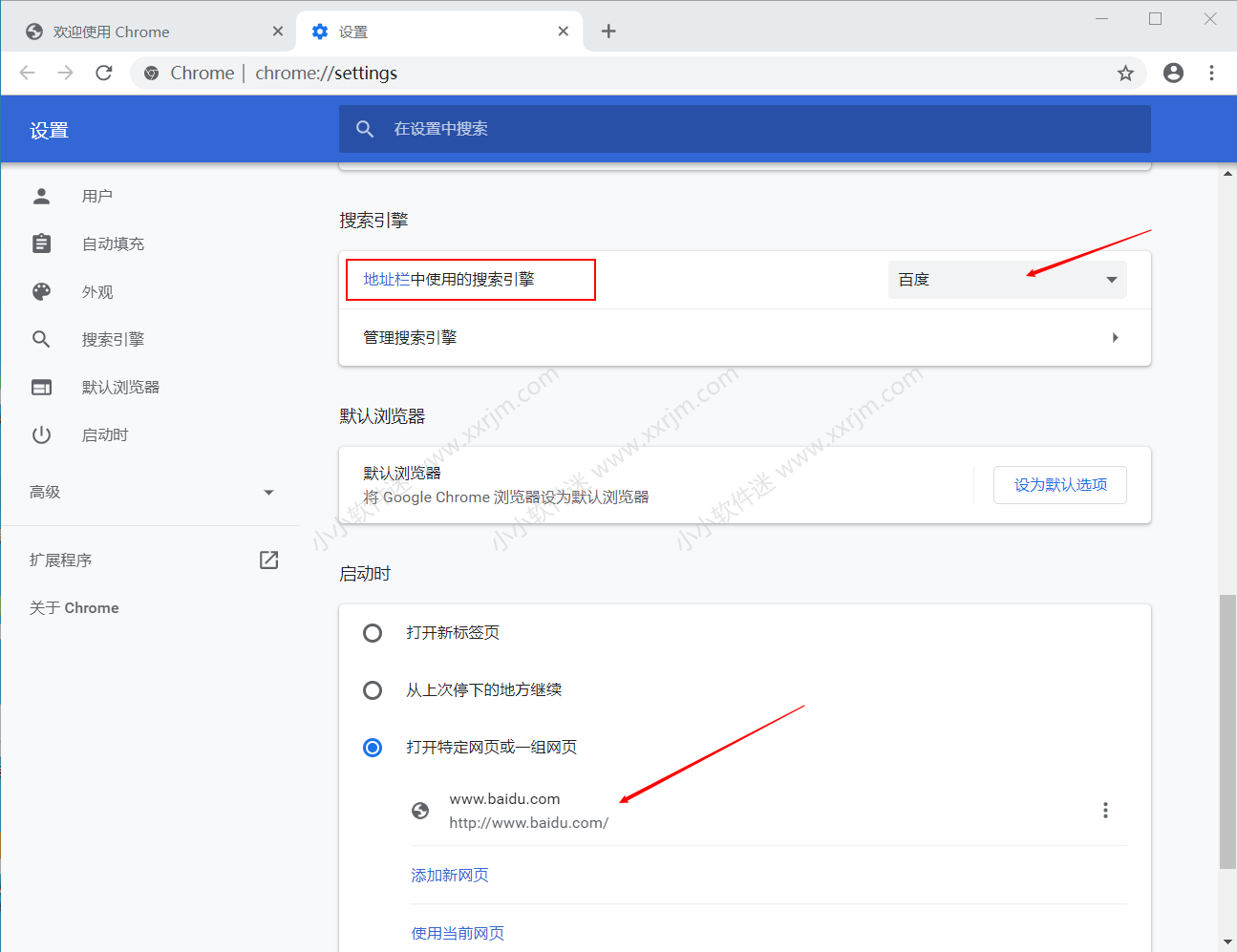
Task: Click the 搜索引擎 magnifier icon in sidebar
Action: 41,339
